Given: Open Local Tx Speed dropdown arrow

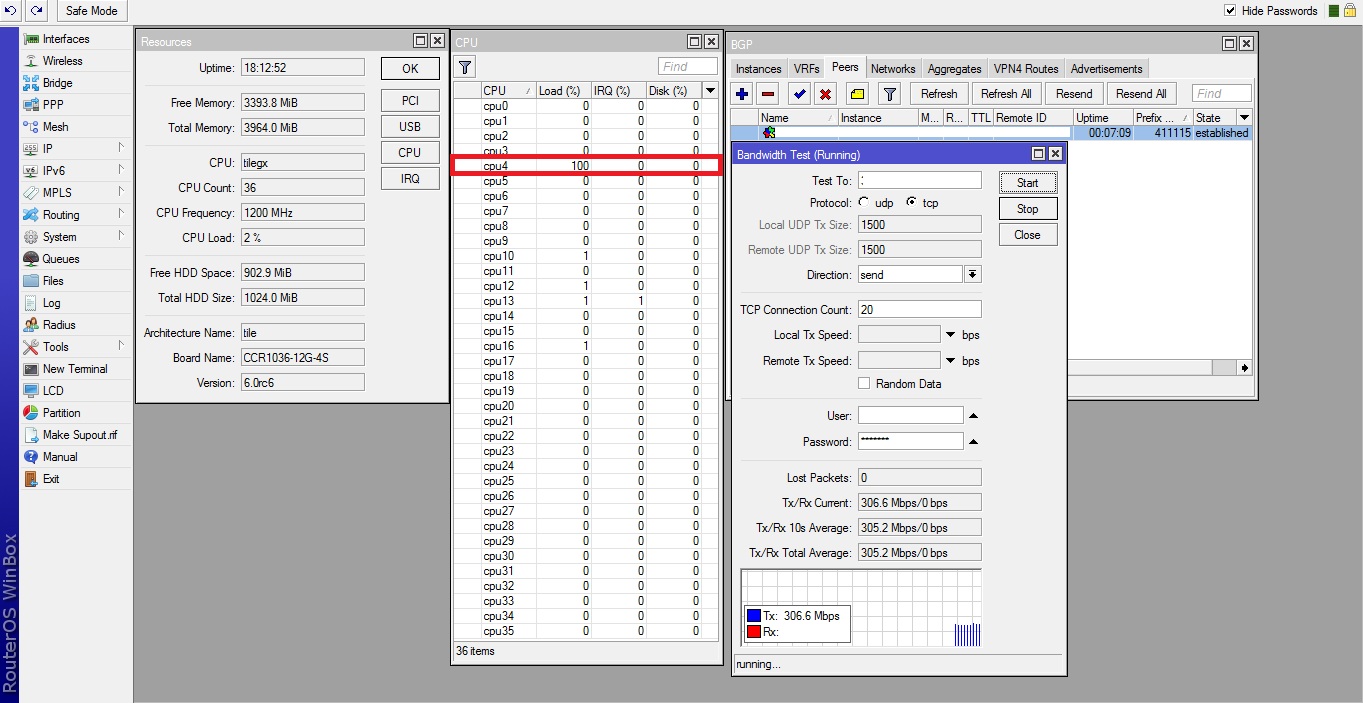Looking at the screenshot, I should 950,334.
